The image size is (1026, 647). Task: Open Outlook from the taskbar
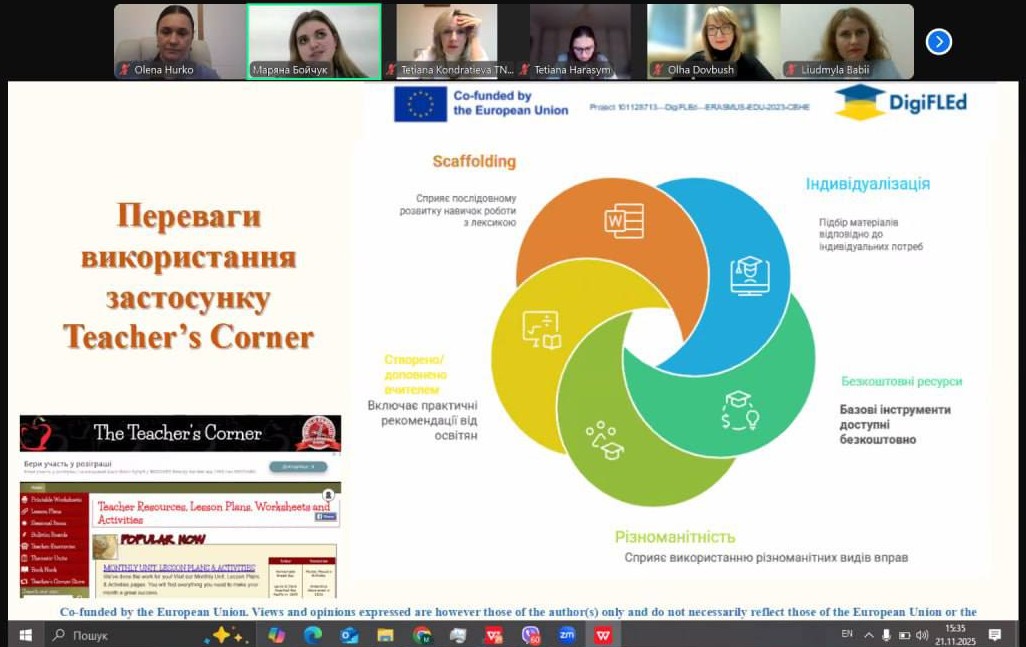[349, 635]
